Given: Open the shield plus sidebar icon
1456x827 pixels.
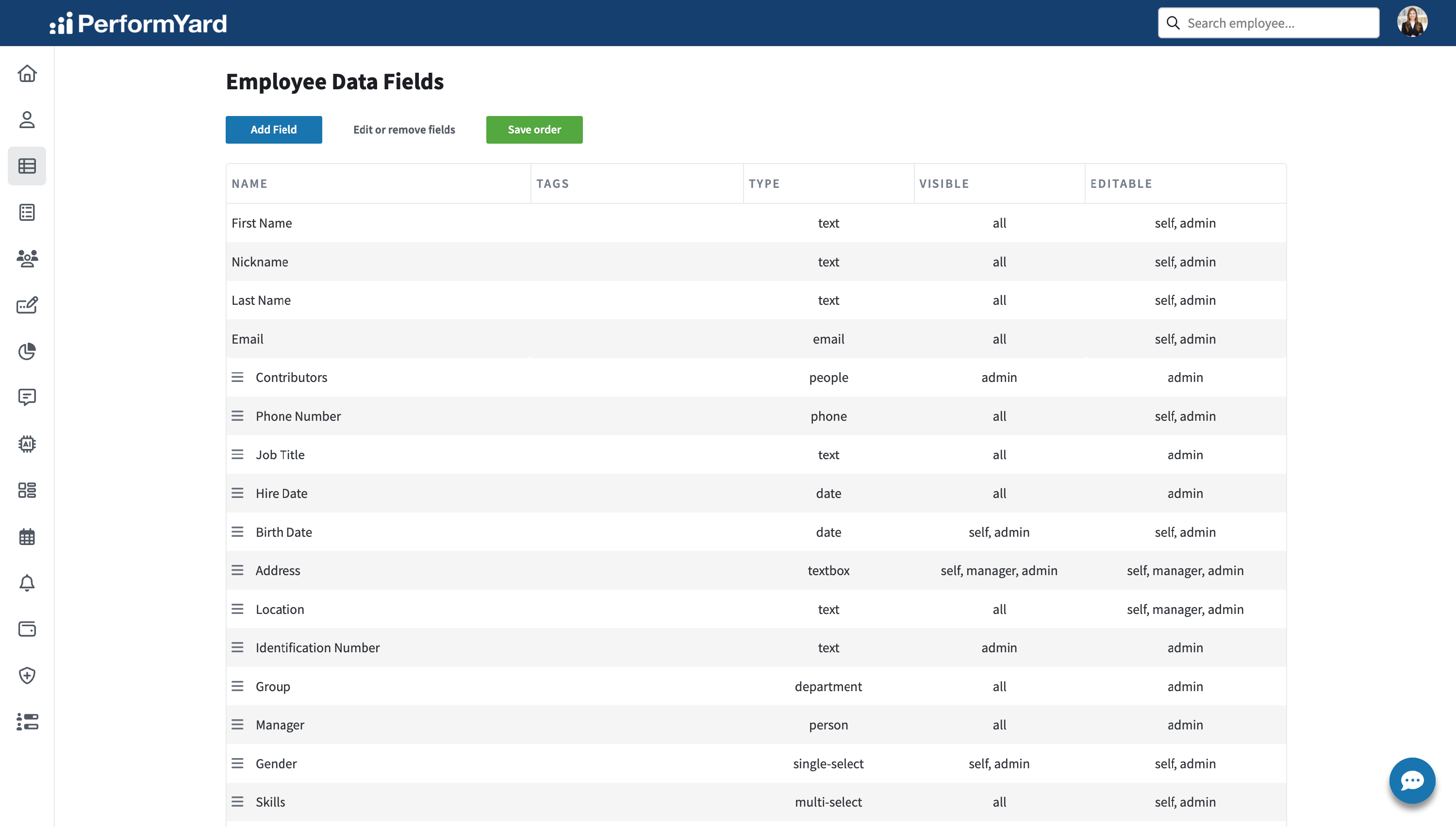Looking at the screenshot, I should 27,676.
